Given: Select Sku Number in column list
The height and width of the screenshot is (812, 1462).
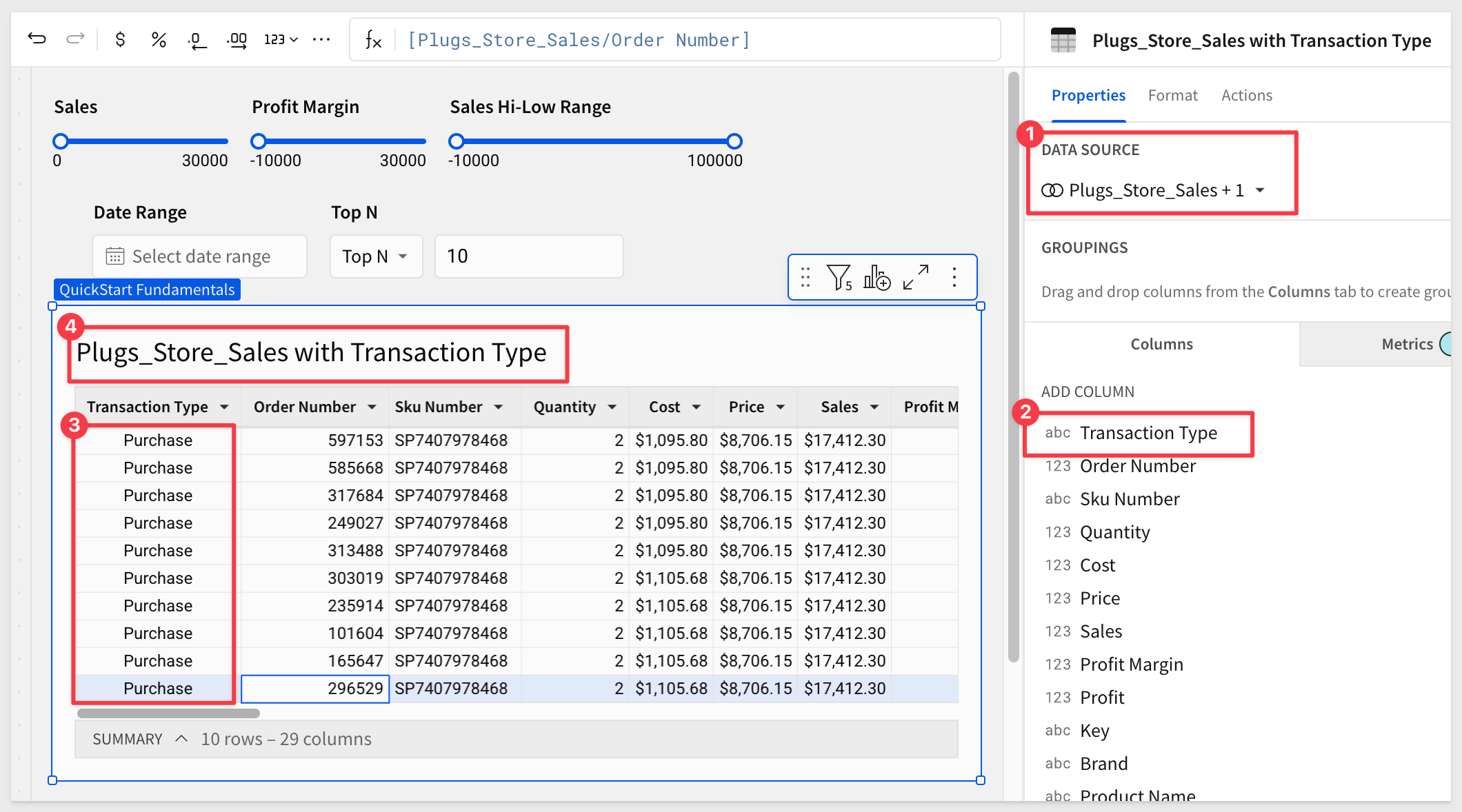Looking at the screenshot, I should click(1130, 499).
